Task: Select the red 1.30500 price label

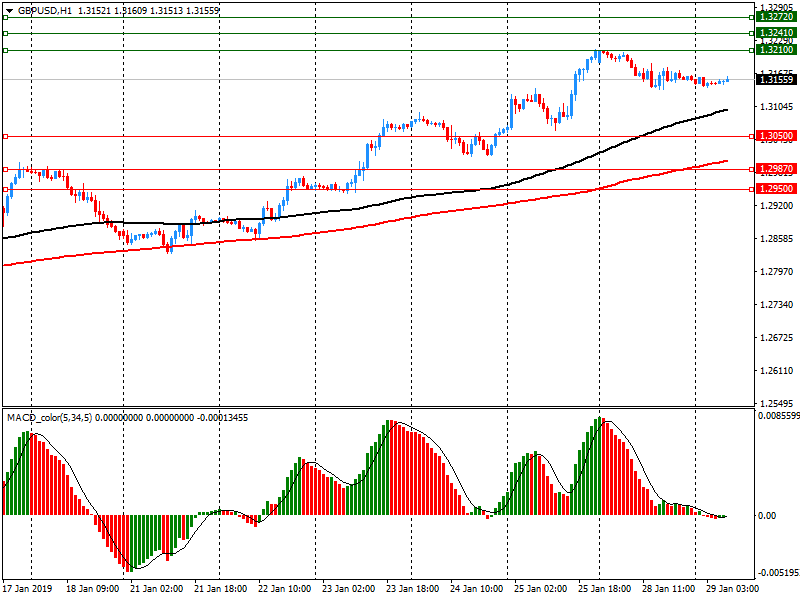Action: pos(776,136)
